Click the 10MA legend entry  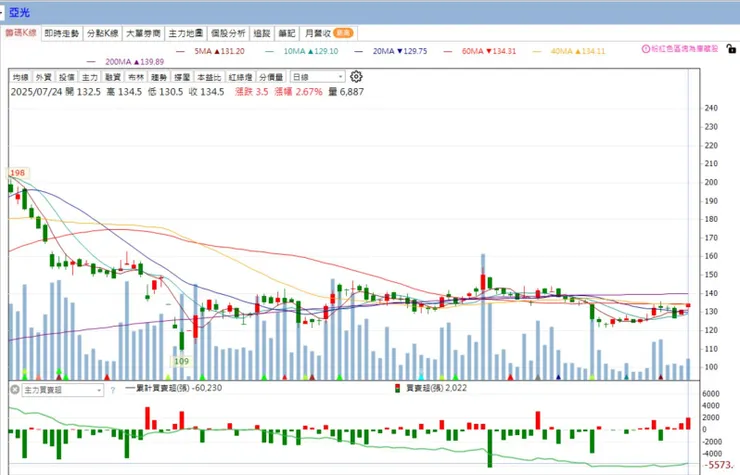click(x=302, y=51)
